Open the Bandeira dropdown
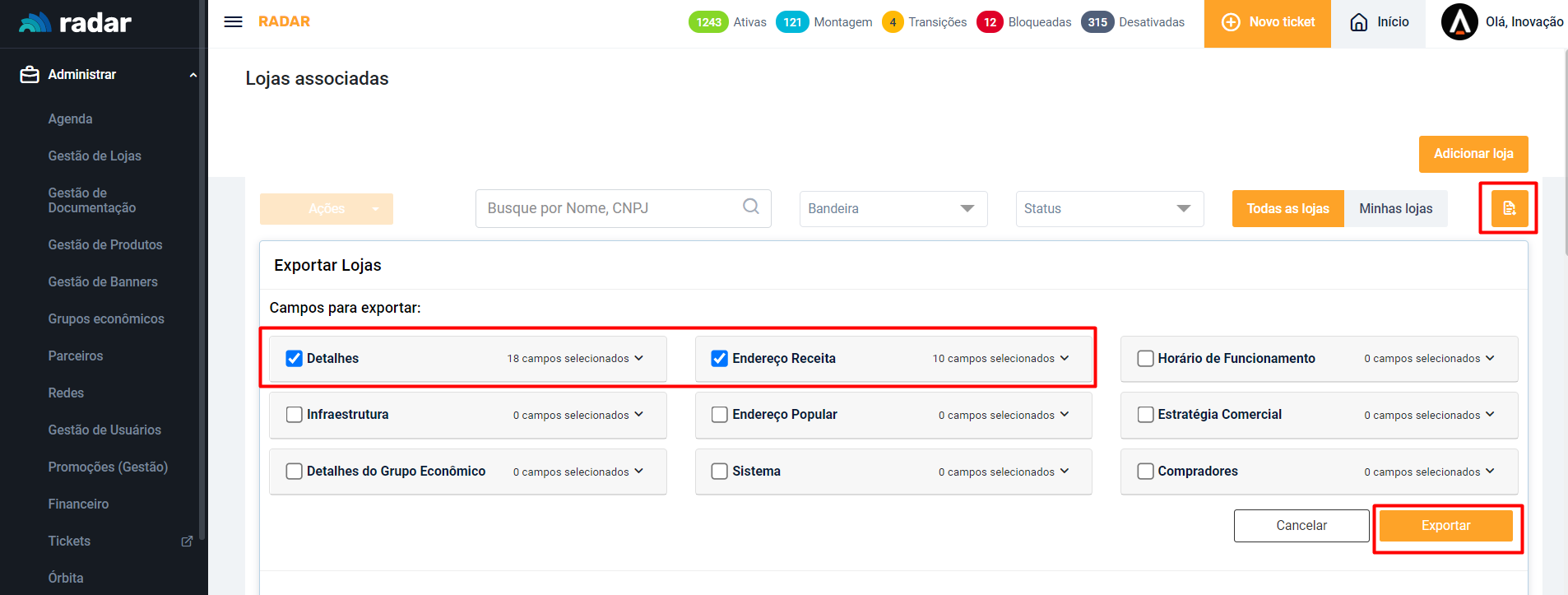 [893, 209]
